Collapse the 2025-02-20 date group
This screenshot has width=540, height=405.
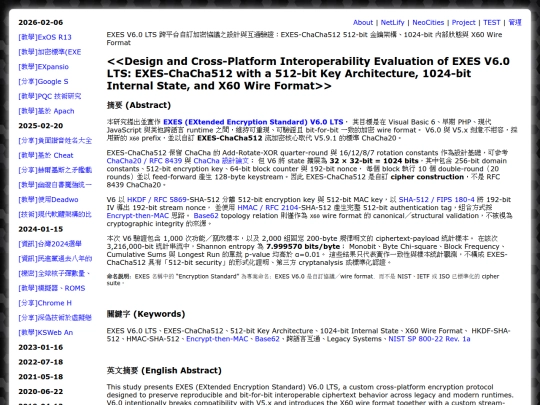point(41,126)
